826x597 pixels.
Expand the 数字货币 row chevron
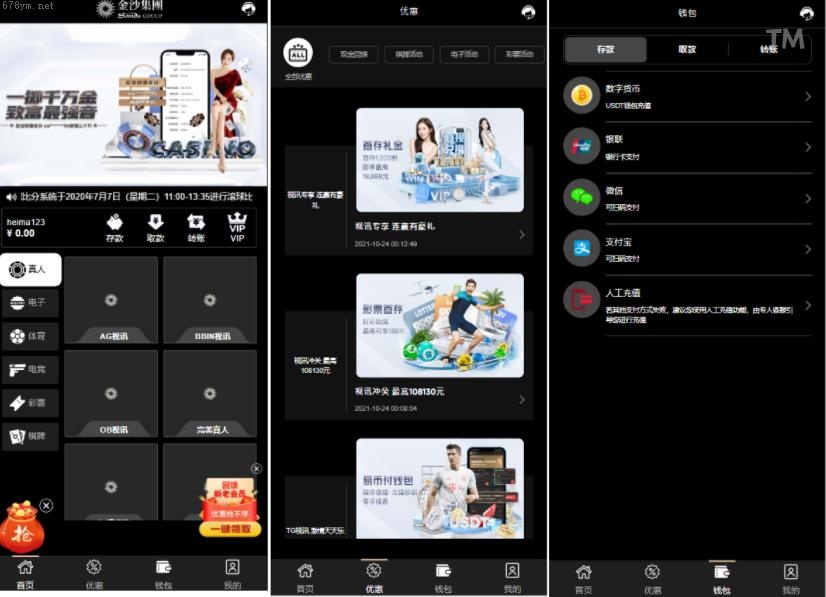pos(807,96)
